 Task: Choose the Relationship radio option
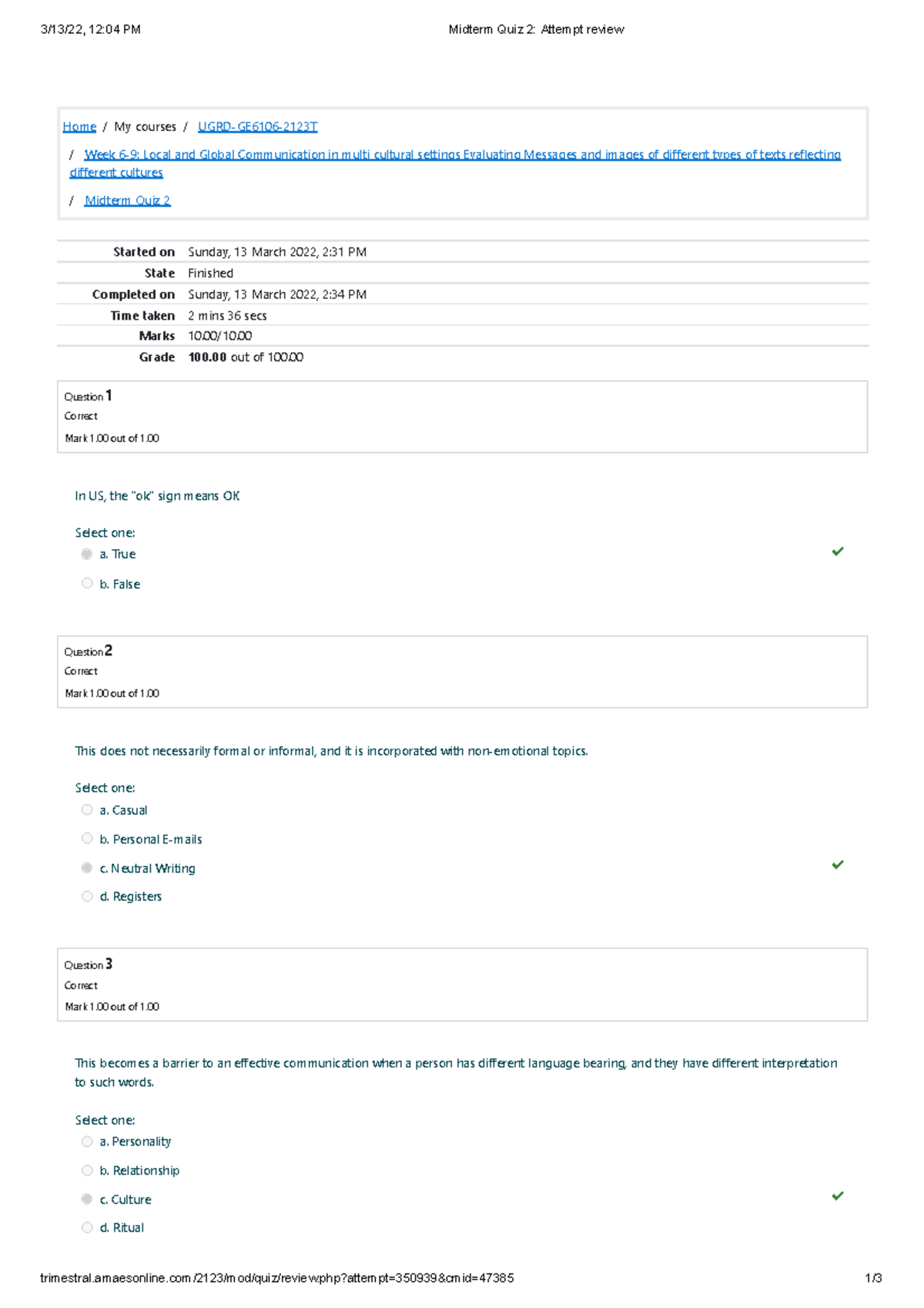[87, 1170]
